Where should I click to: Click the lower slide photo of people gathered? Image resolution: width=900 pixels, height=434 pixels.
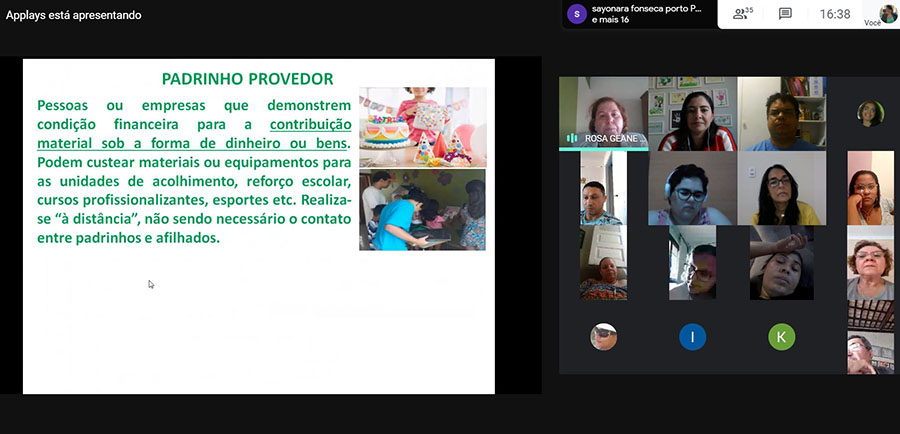point(422,209)
